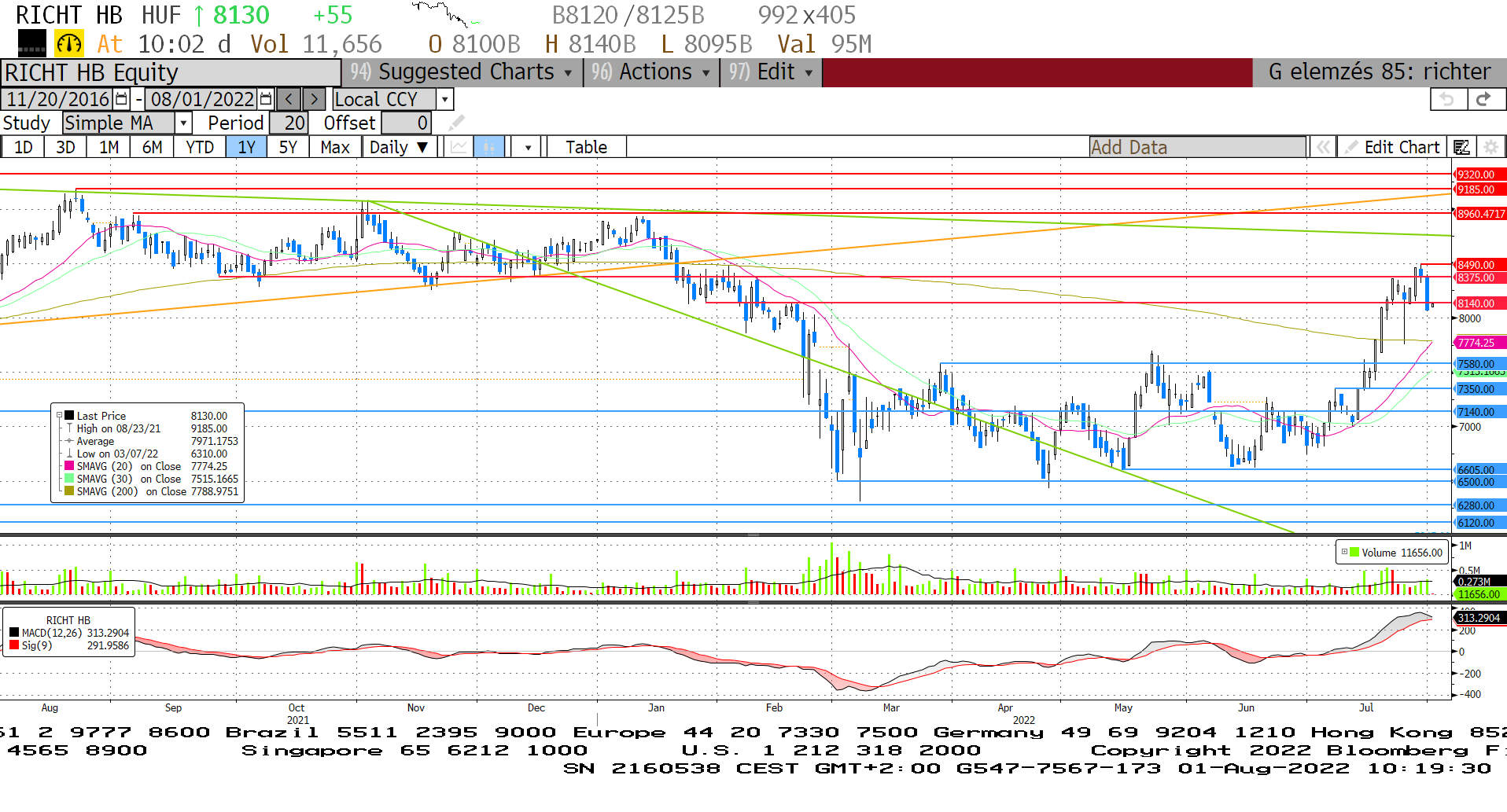The height and width of the screenshot is (812, 1507).
Task: Select the candlestick chart type icon
Action: coord(488,147)
